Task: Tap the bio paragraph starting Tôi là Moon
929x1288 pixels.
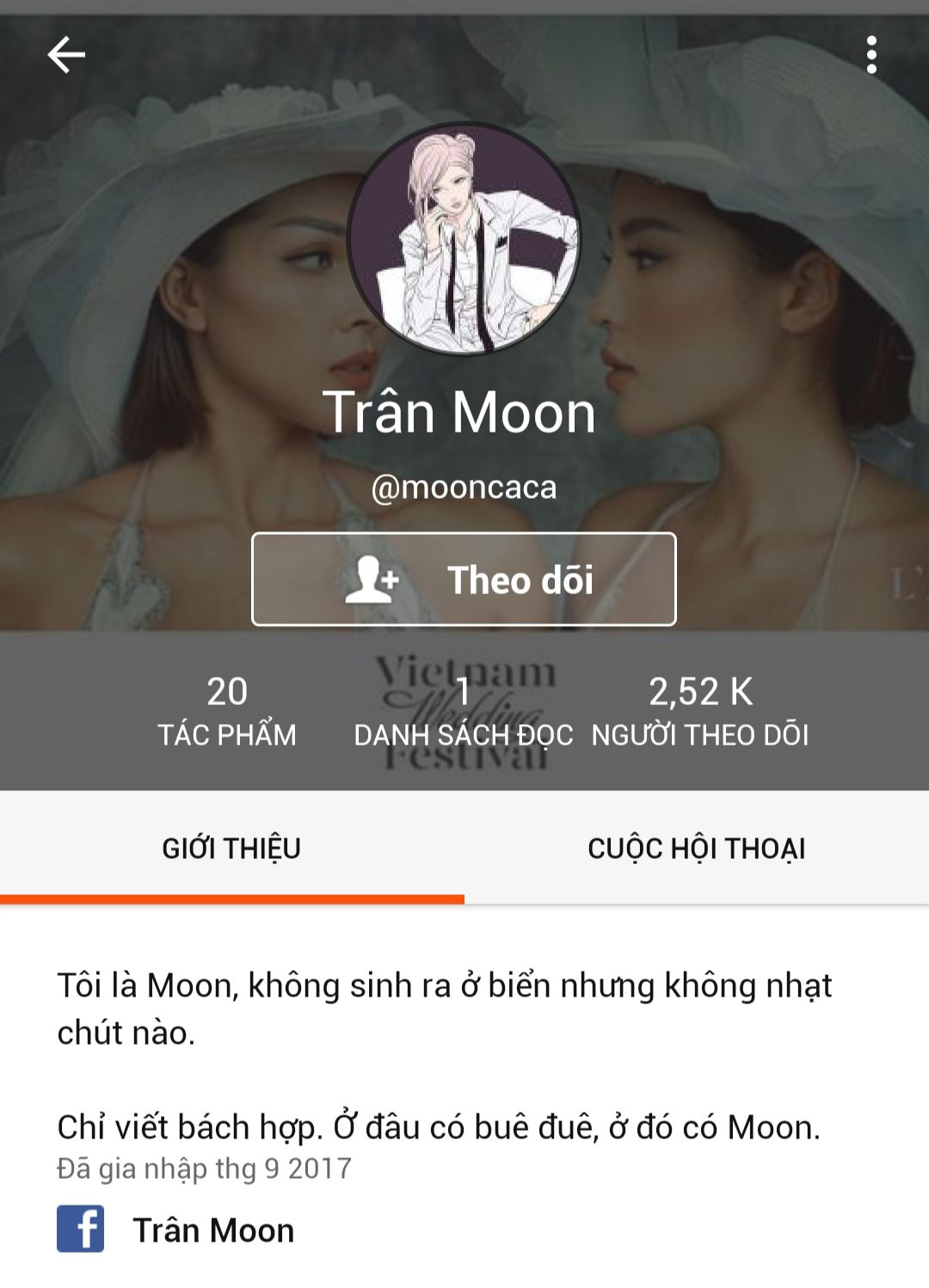Action: coord(444,1009)
